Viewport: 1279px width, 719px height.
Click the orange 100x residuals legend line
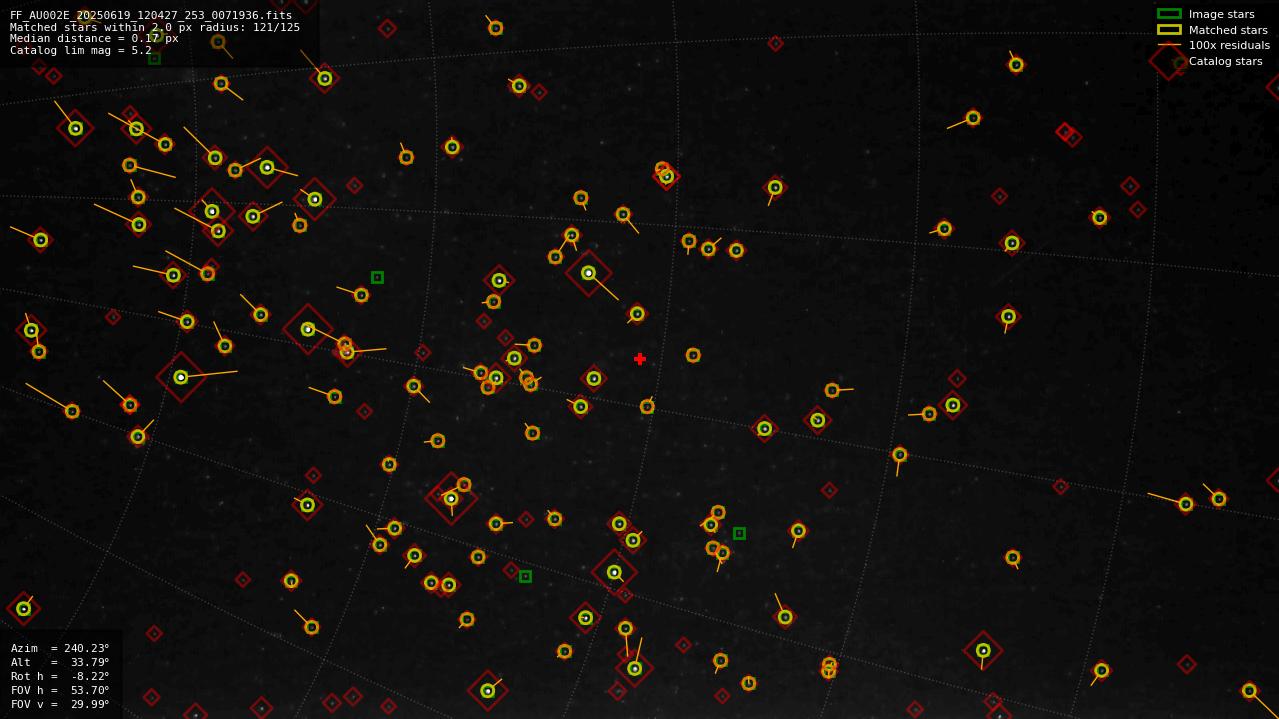pyautogui.click(x=1169, y=45)
